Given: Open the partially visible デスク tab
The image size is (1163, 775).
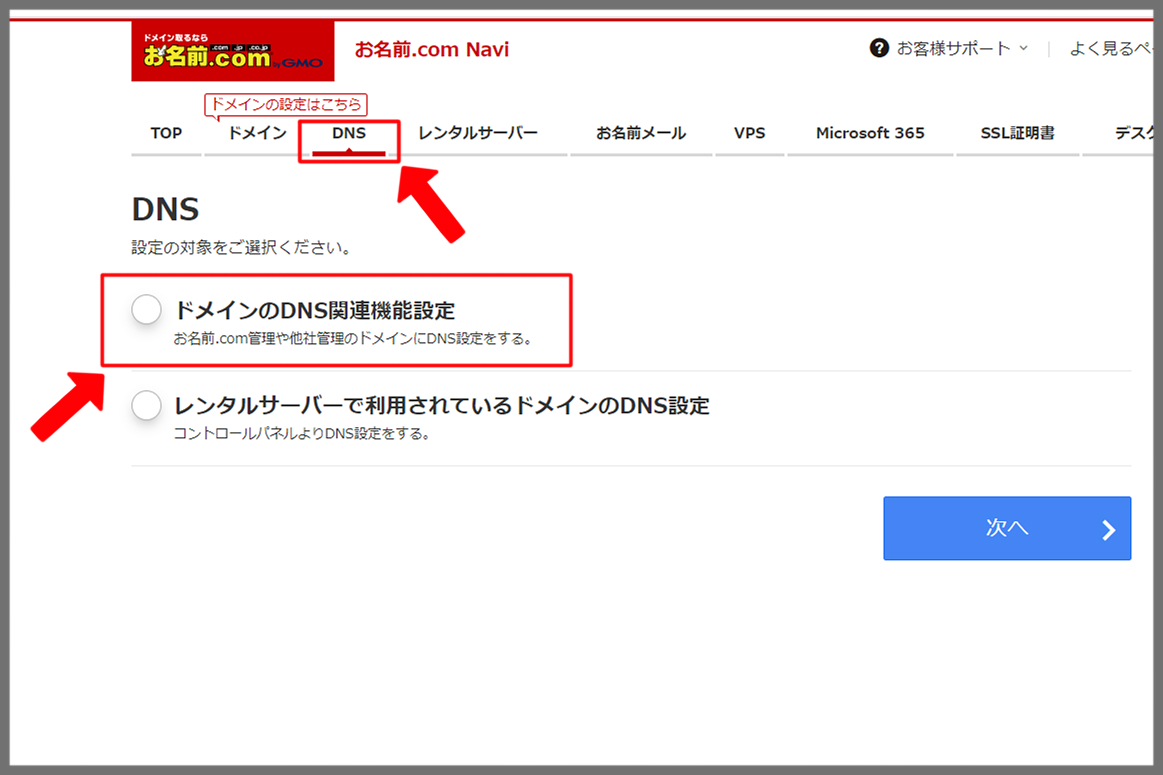Looking at the screenshot, I should pyautogui.click(x=1118, y=133).
